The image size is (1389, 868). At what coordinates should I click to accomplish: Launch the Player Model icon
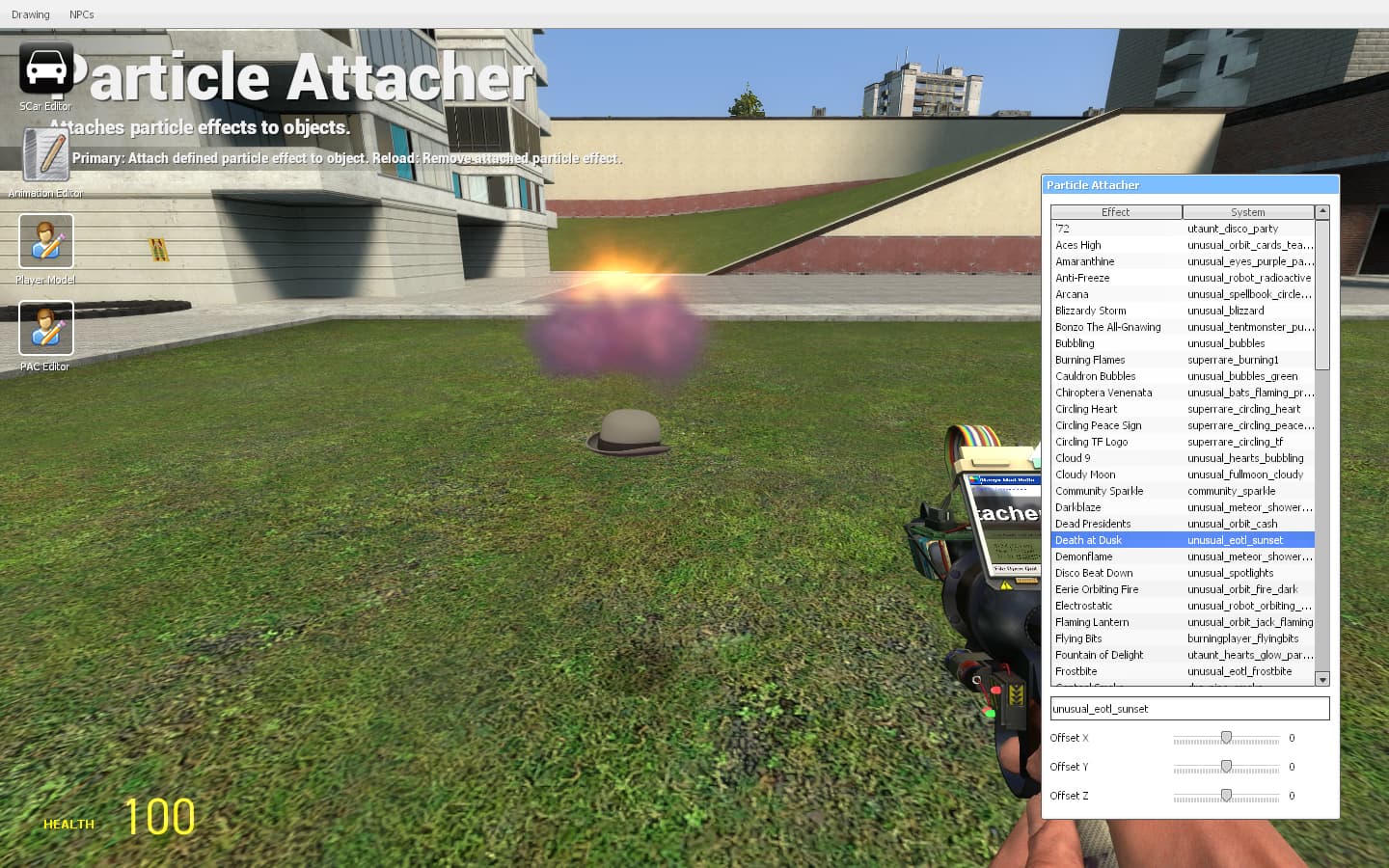point(46,241)
